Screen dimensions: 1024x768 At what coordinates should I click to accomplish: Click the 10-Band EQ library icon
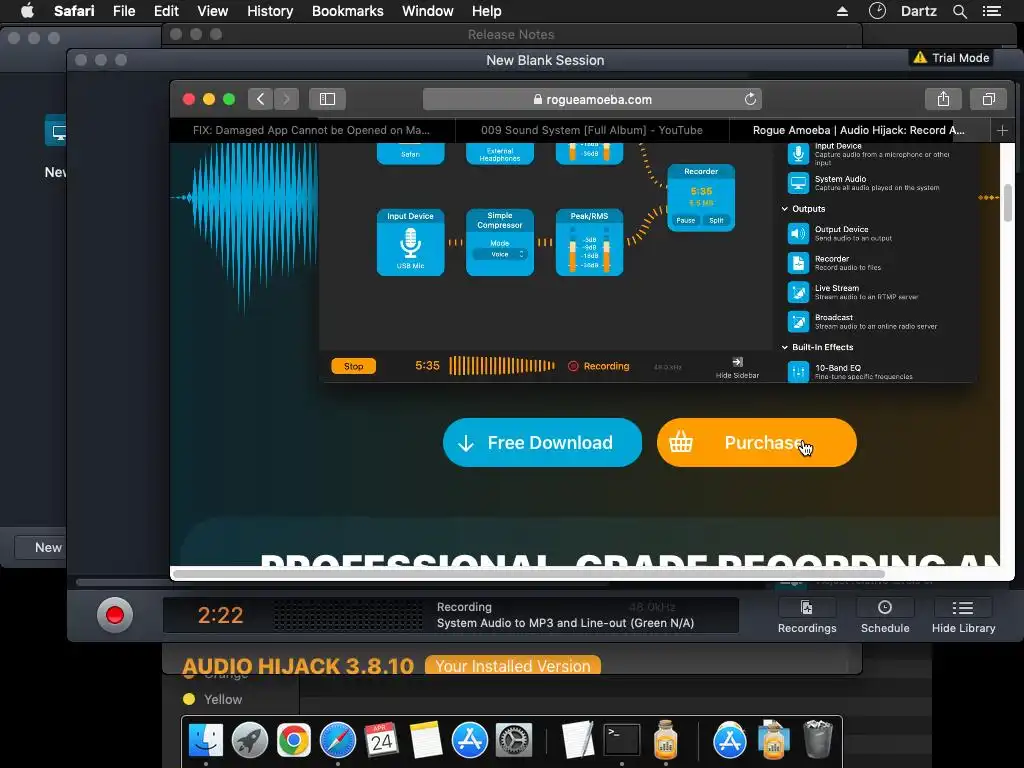click(798, 372)
